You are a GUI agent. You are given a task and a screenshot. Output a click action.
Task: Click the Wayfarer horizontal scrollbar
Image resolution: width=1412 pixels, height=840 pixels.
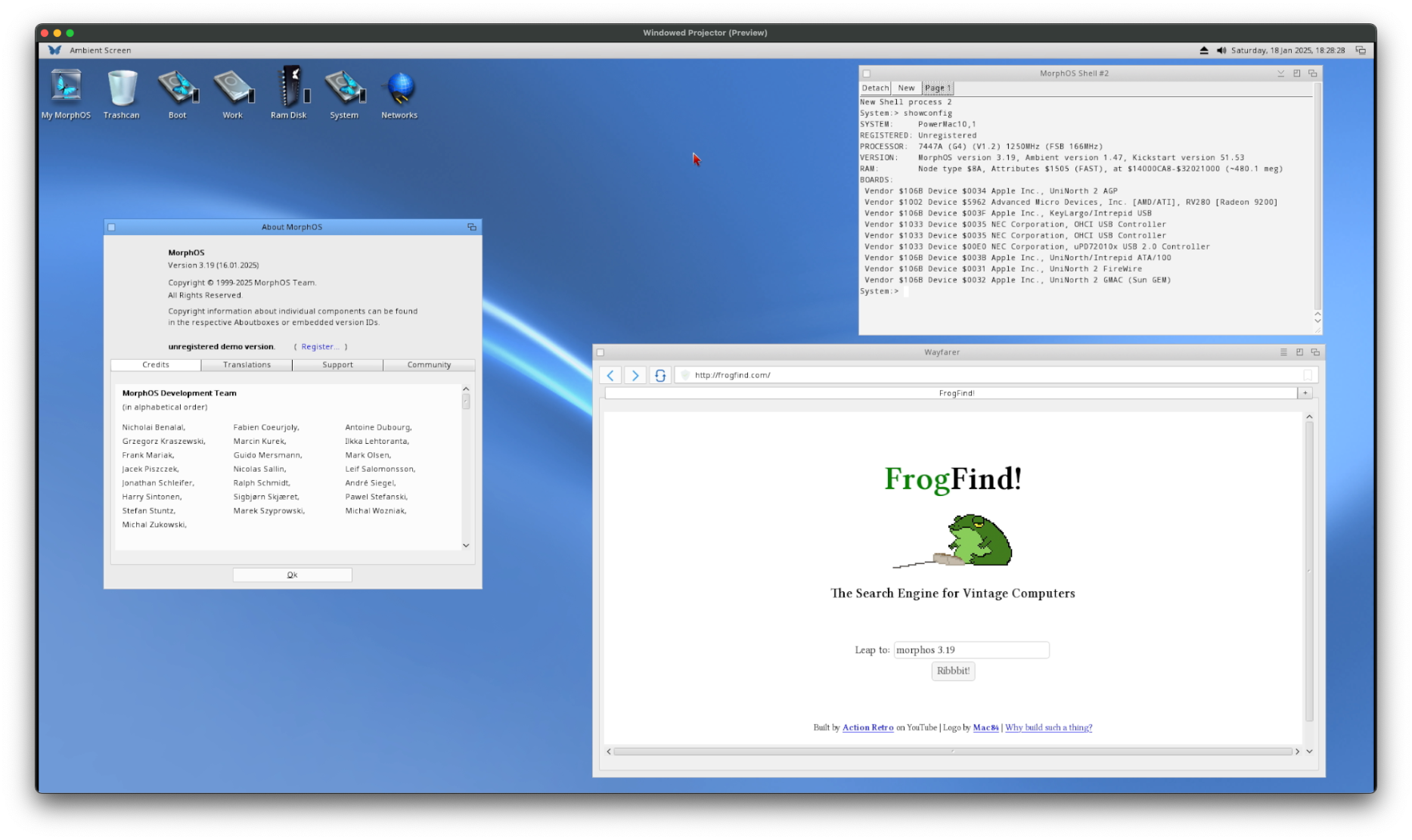[x=953, y=752]
